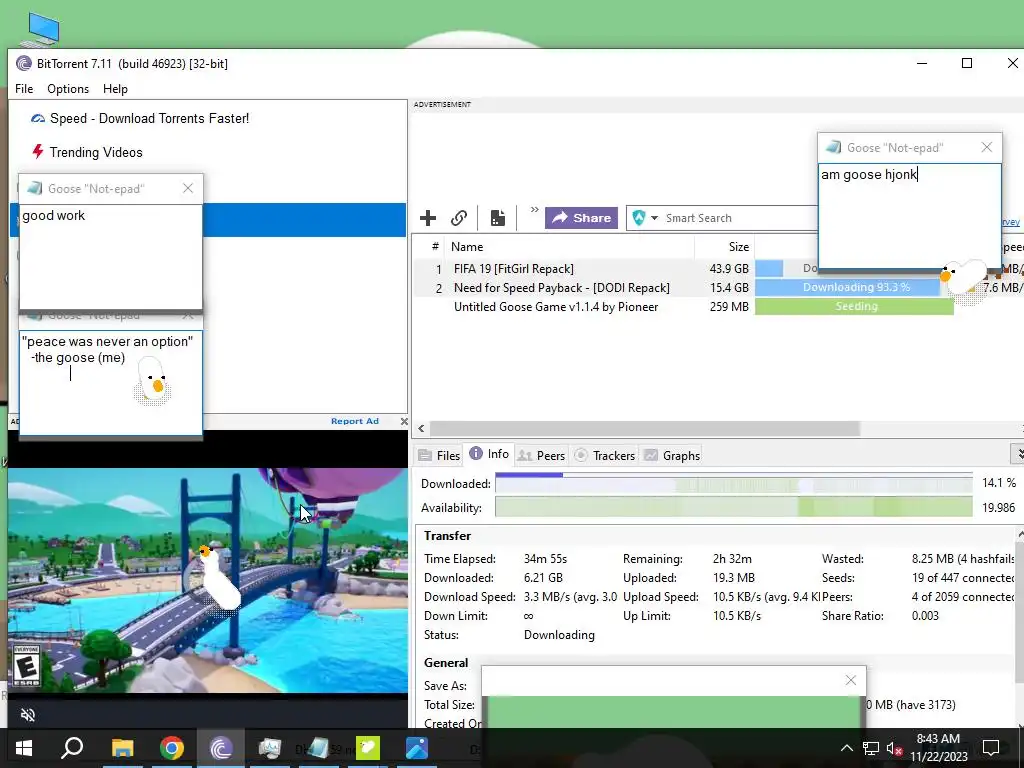The width and height of the screenshot is (1024, 768).
Task: Open the notification center icon
Action: coord(991,748)
